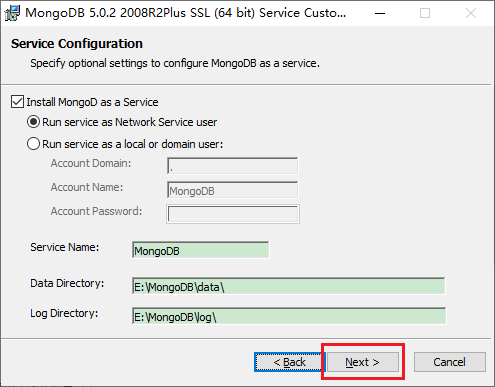495x387 pixels.
Task: Click the Service Name input field
Action: tap(201, 250)
